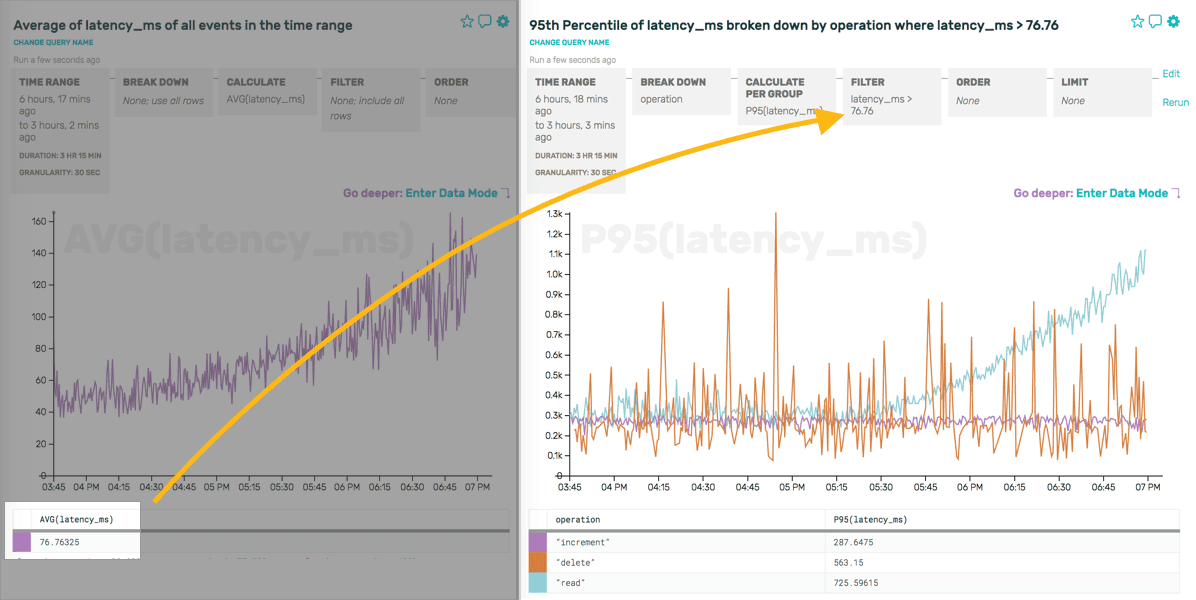Open the CALCULATE PER GROUP P95 clause
The height and width of the screenshot is (600, 1196).
click(782, 95)
